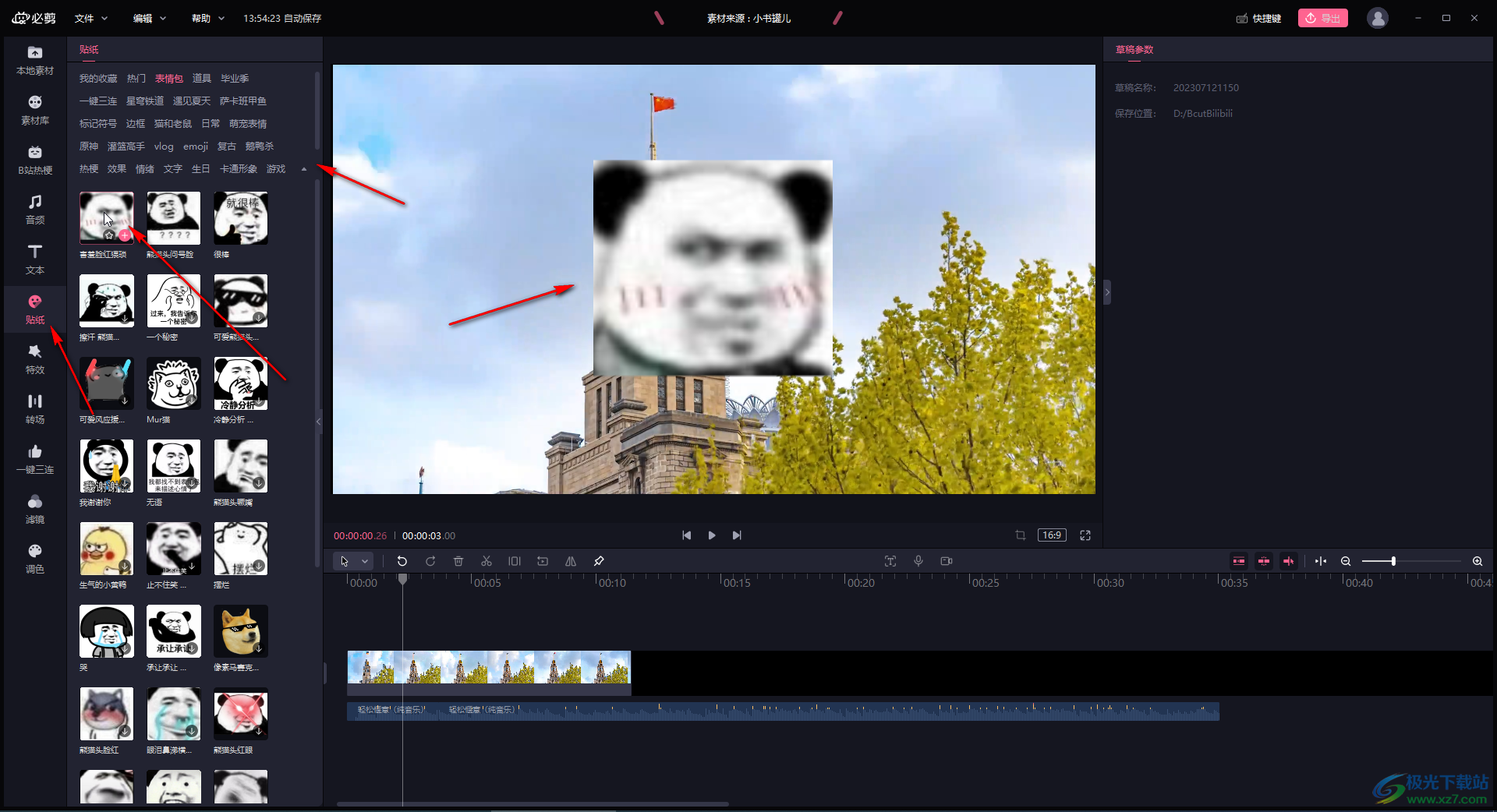Open the 一键三连 panel
Screen dimensions: 1497x812
click(x=35, y=460)
